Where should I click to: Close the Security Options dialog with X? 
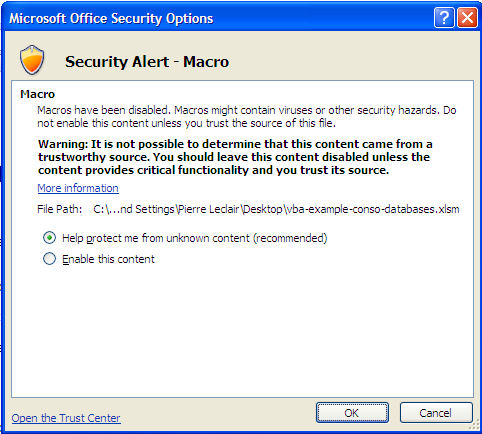click(467, 18)
